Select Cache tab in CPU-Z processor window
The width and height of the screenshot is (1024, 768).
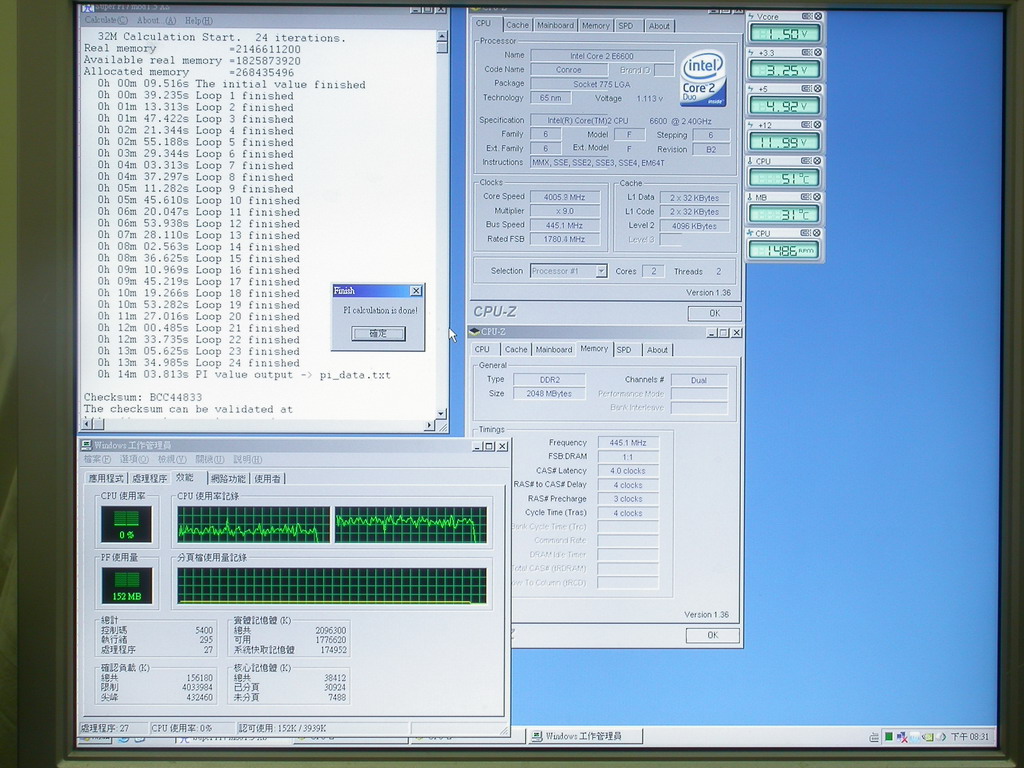point(517,25)
